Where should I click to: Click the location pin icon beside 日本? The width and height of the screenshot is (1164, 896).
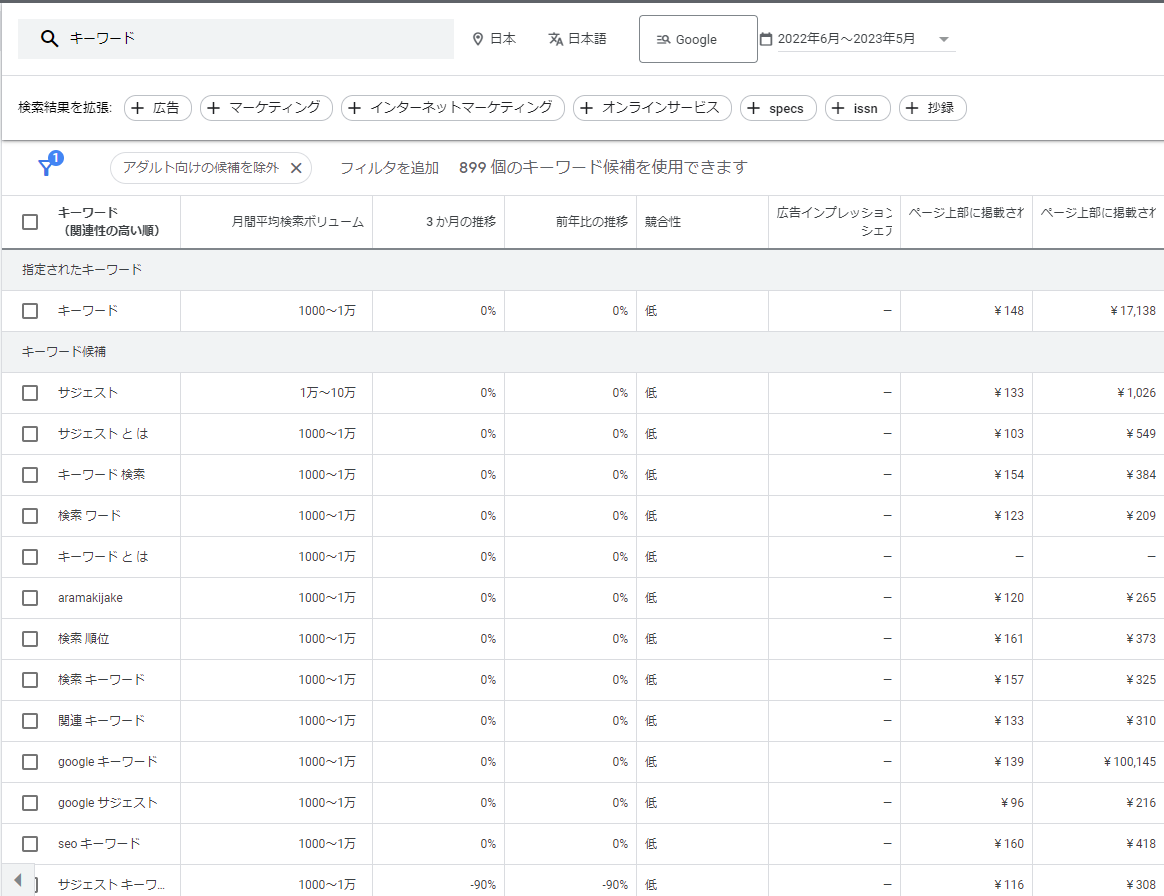(x=478, y=39)
